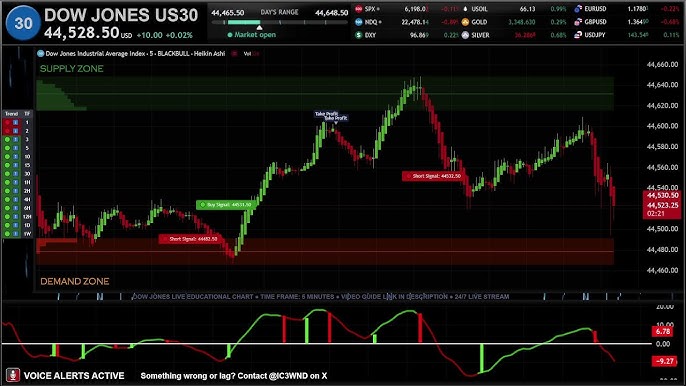This screenshot has width=686, height=386.
Task: Click the day change +10.00 +0.02%
Action: [164, 35]
